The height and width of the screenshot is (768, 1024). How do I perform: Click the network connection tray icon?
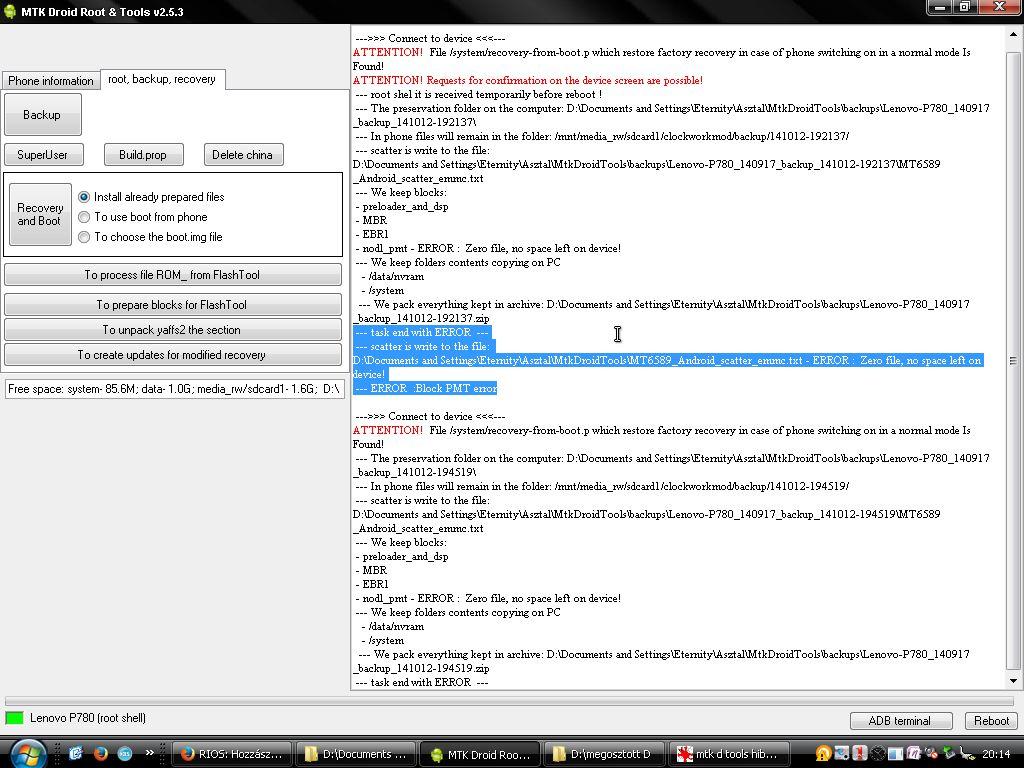coord(967,754)
